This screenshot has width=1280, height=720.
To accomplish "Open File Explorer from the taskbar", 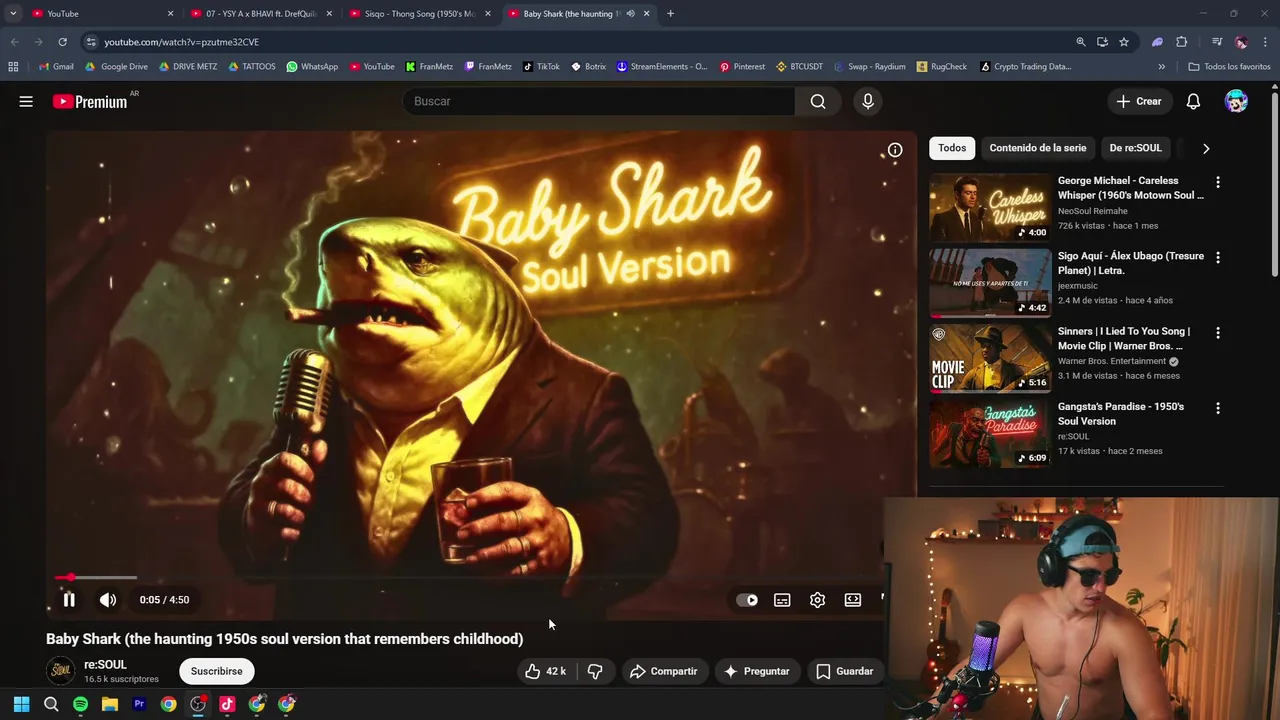I will (x=110, y=704).
